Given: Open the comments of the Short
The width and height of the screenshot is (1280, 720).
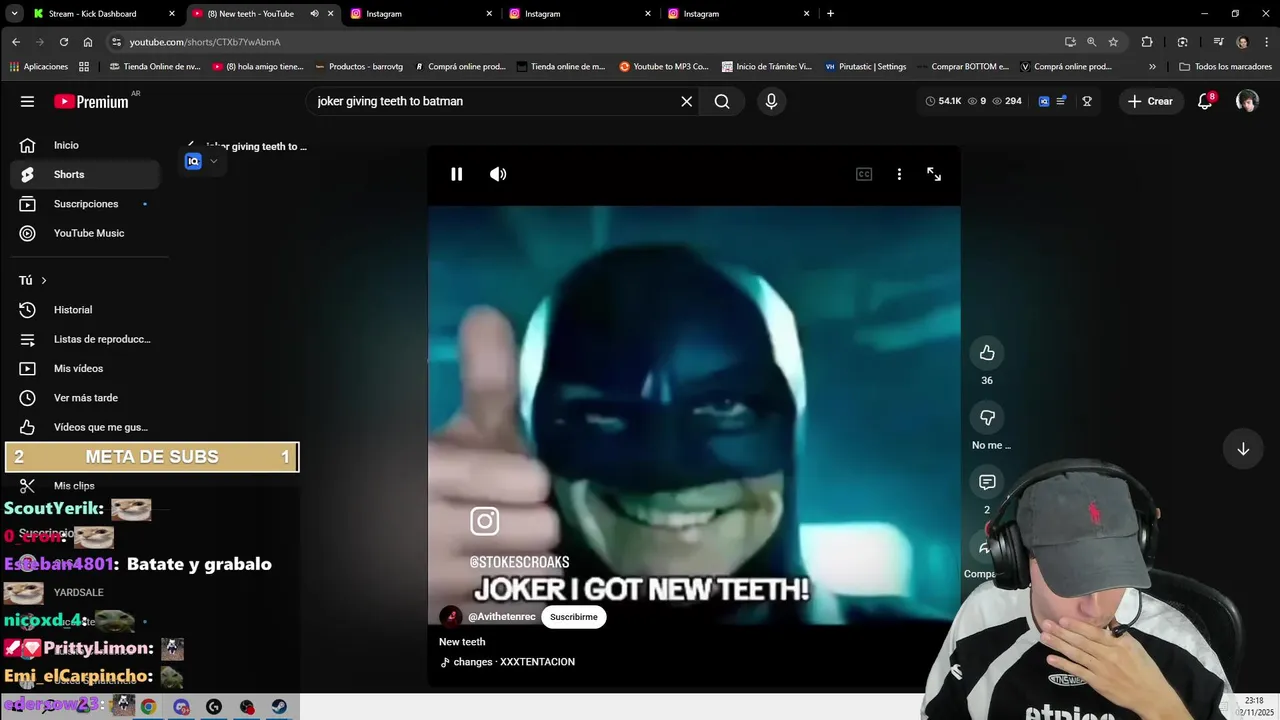Looking at the screenshot, I should tap(987, 482).
